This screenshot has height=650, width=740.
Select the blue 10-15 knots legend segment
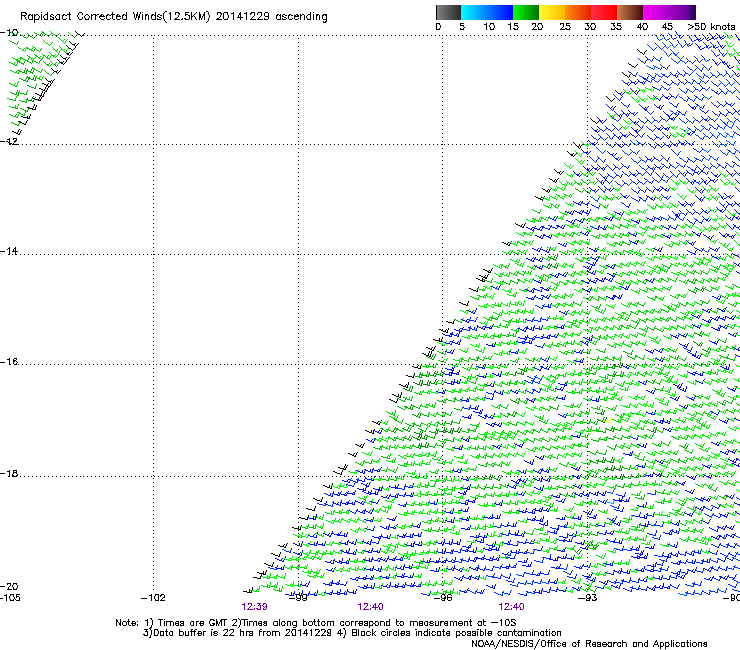[500, 12]
